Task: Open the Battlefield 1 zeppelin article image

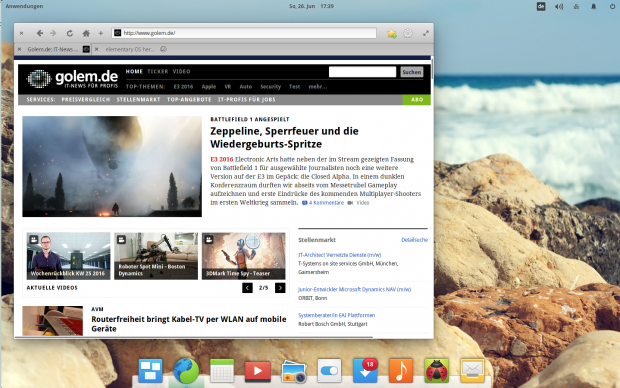Action: click(x=112, y=167)
